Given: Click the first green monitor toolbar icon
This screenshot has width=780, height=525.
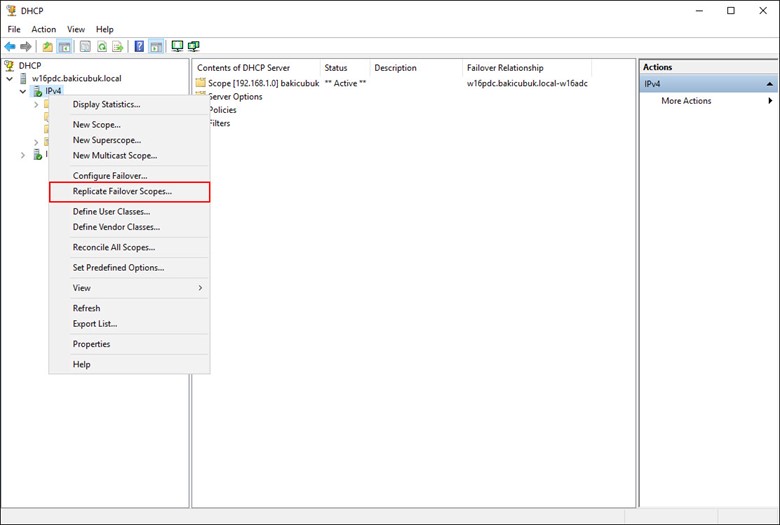Looking at the screenshot, I should 177,46.
